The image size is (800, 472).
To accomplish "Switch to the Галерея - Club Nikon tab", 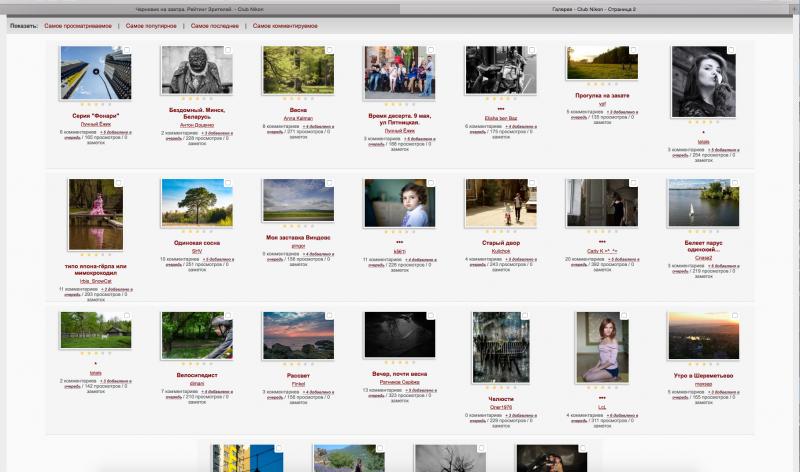I will tap(594, 9).
